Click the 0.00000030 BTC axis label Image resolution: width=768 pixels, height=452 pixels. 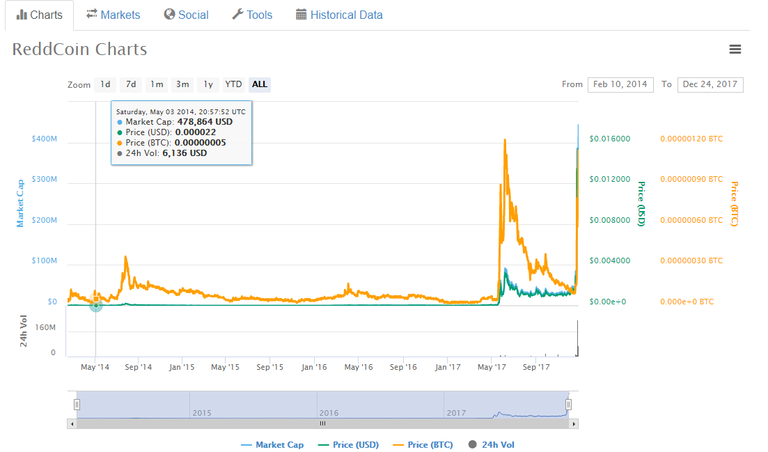(x=691, y=261)
